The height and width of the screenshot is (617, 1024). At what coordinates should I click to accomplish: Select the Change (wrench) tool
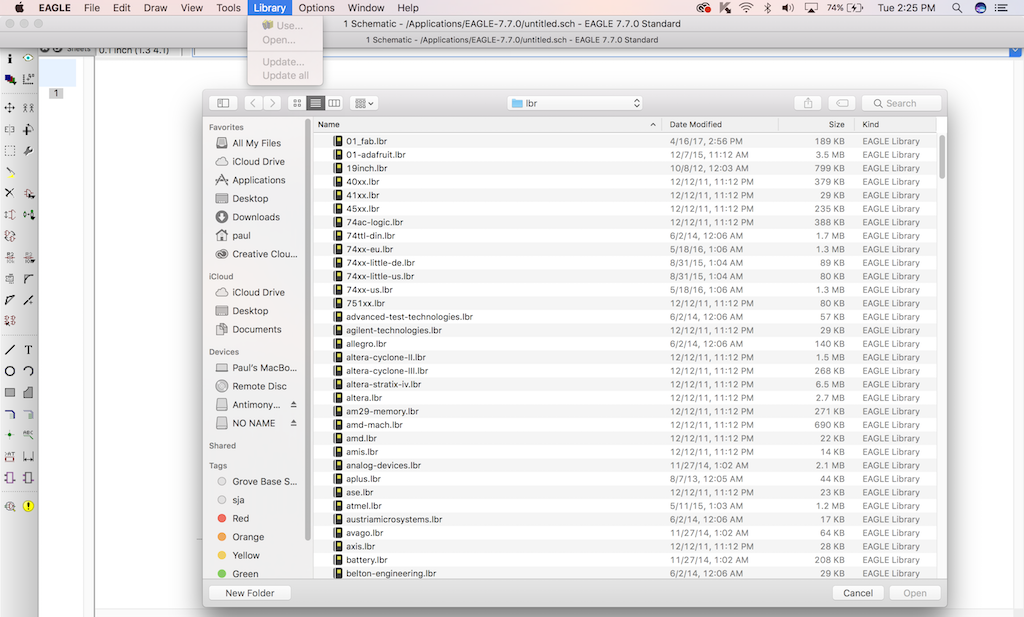pyautogui.click(x=28, y=151)
